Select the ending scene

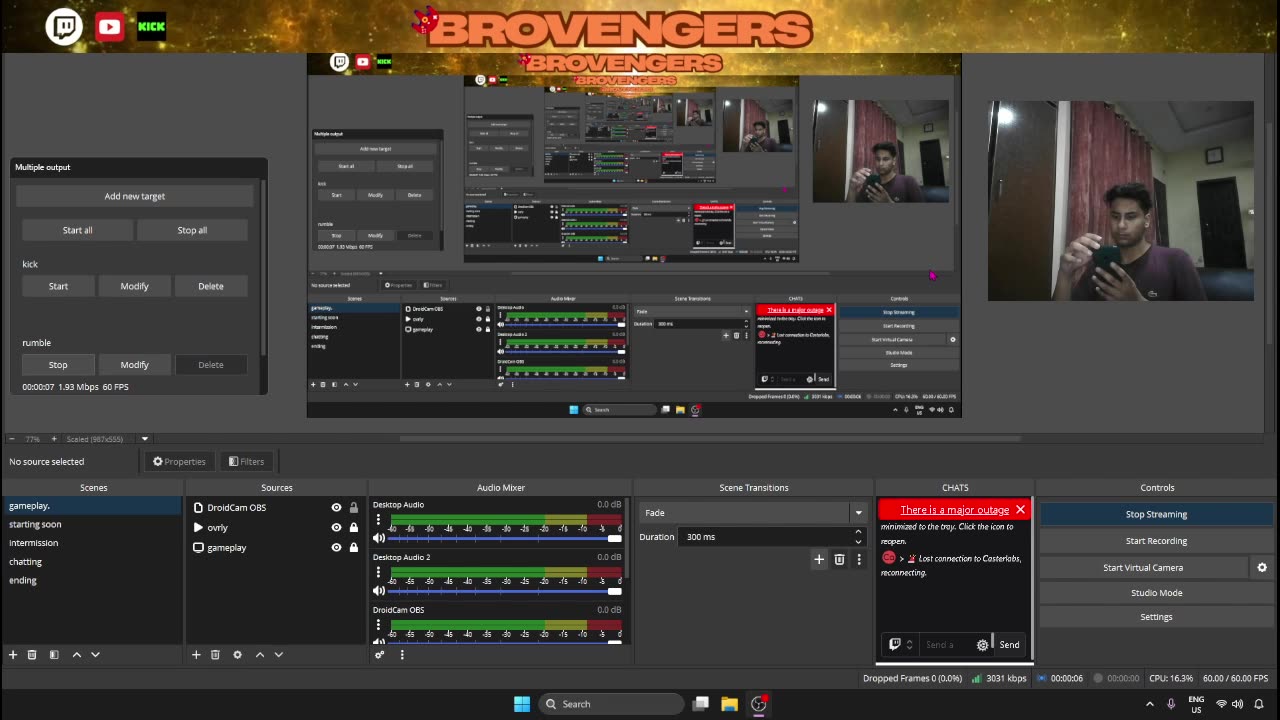tap(92, 580)
